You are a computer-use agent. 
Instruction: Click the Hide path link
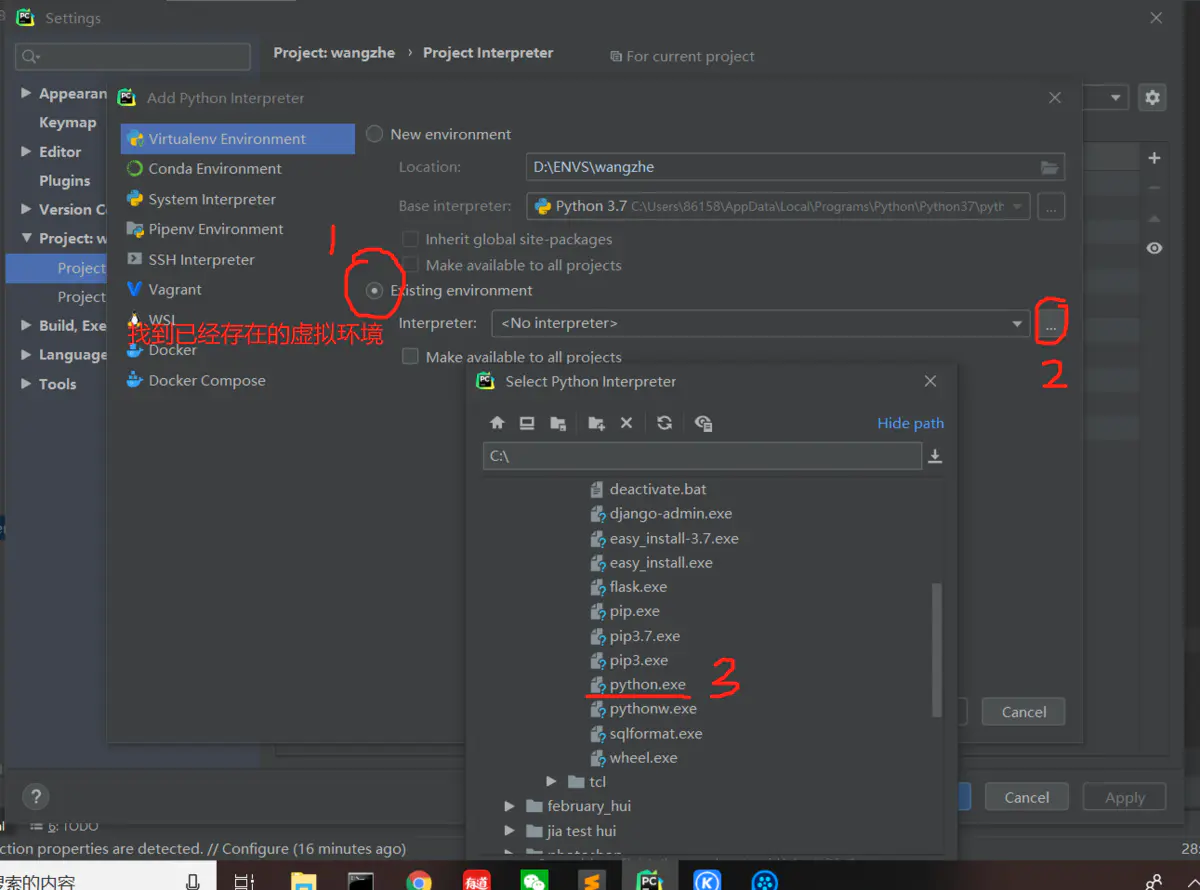(910, 423)
